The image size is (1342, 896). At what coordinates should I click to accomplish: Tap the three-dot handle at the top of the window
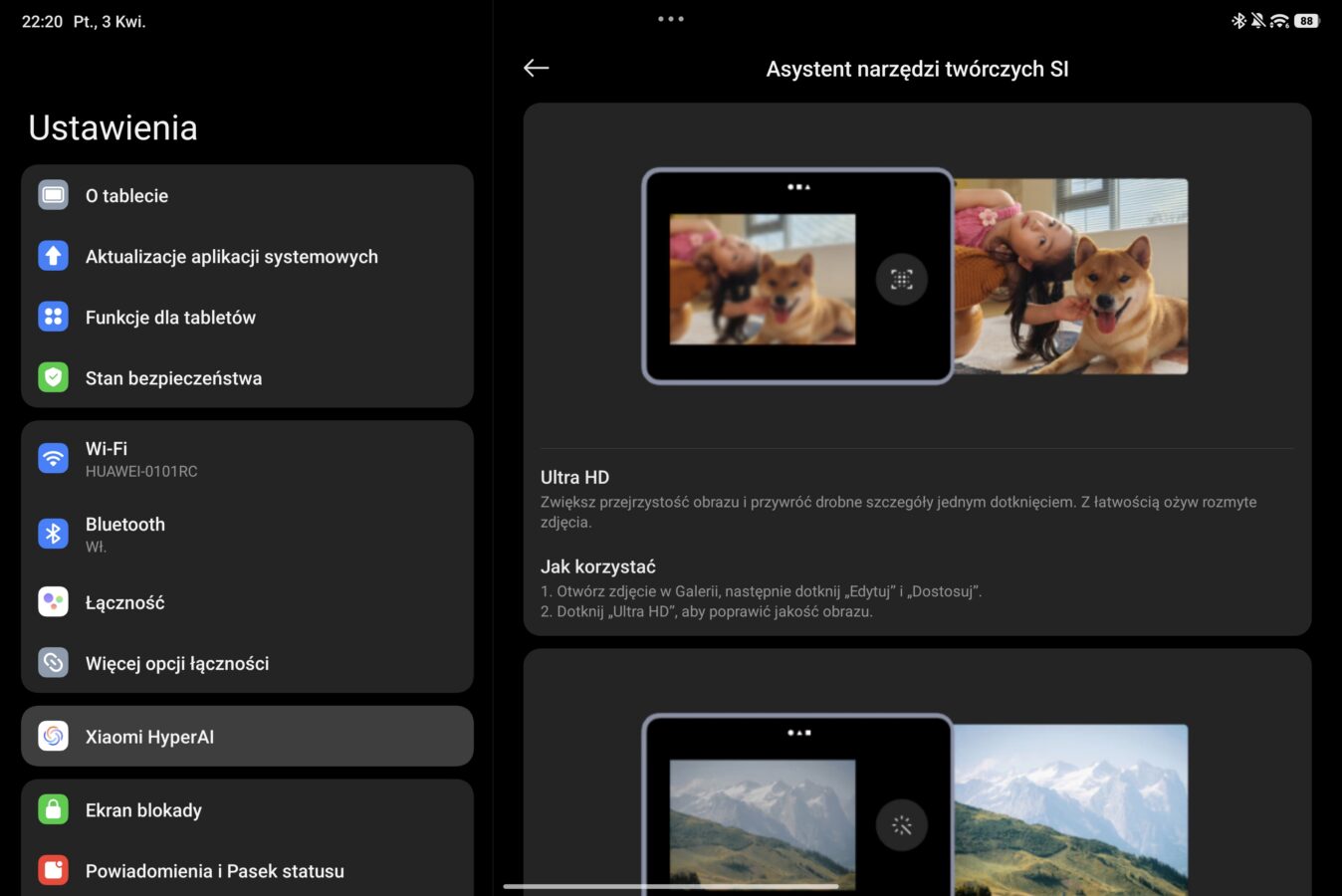(671, 19)
